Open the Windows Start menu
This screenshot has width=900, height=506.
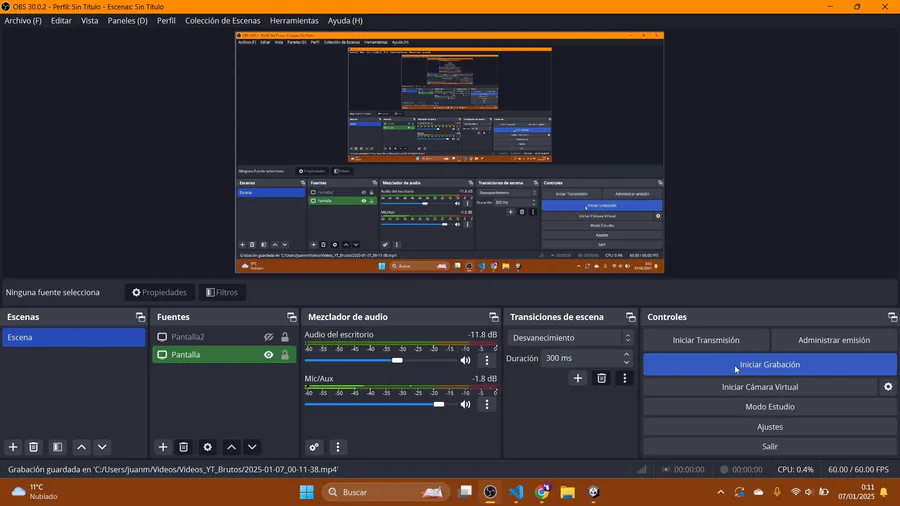(307, 492)
